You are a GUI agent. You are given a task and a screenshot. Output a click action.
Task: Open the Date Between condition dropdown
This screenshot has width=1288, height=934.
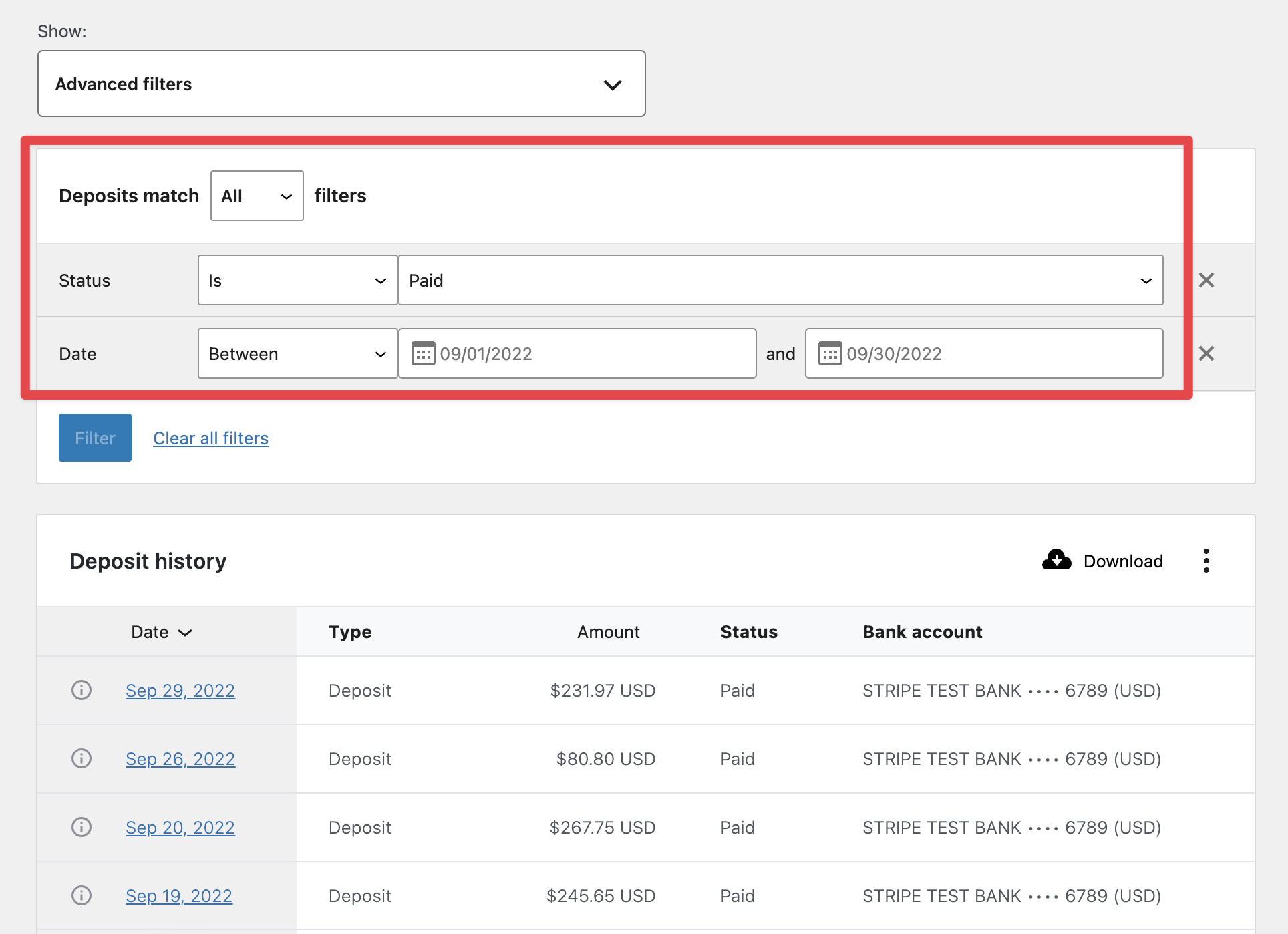pos(297,354)
